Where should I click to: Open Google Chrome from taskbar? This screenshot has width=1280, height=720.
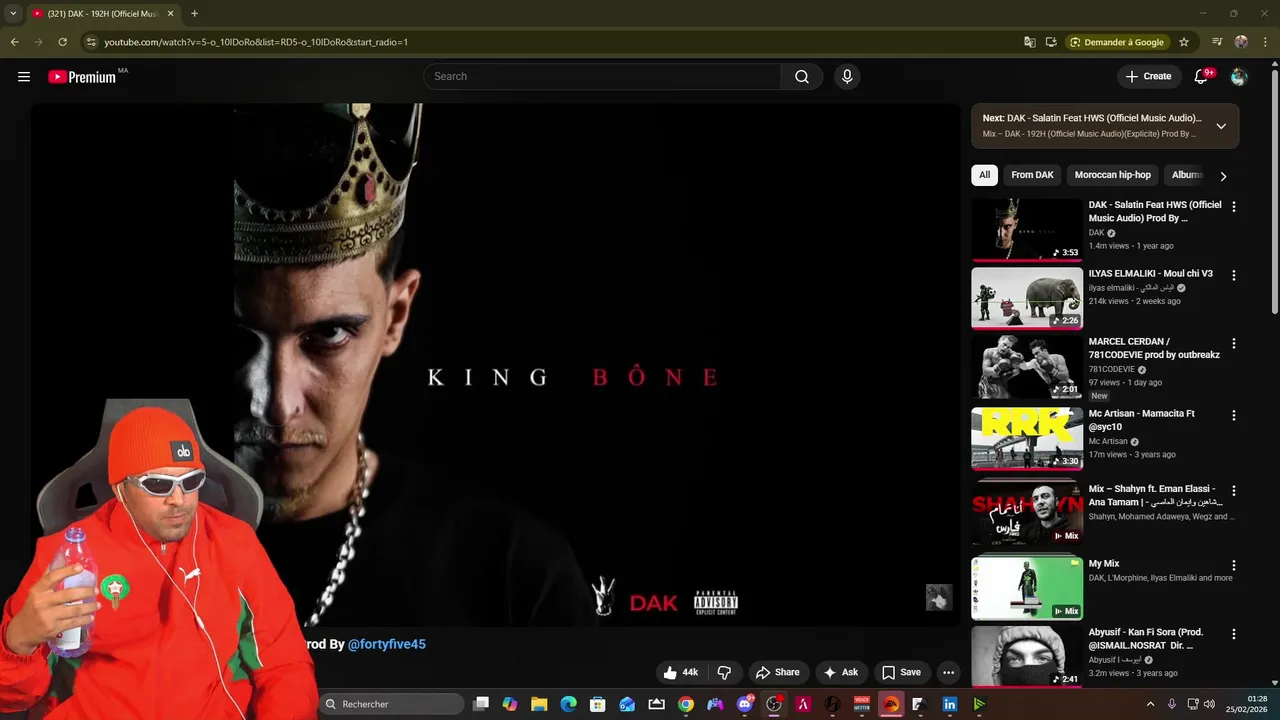686,704
